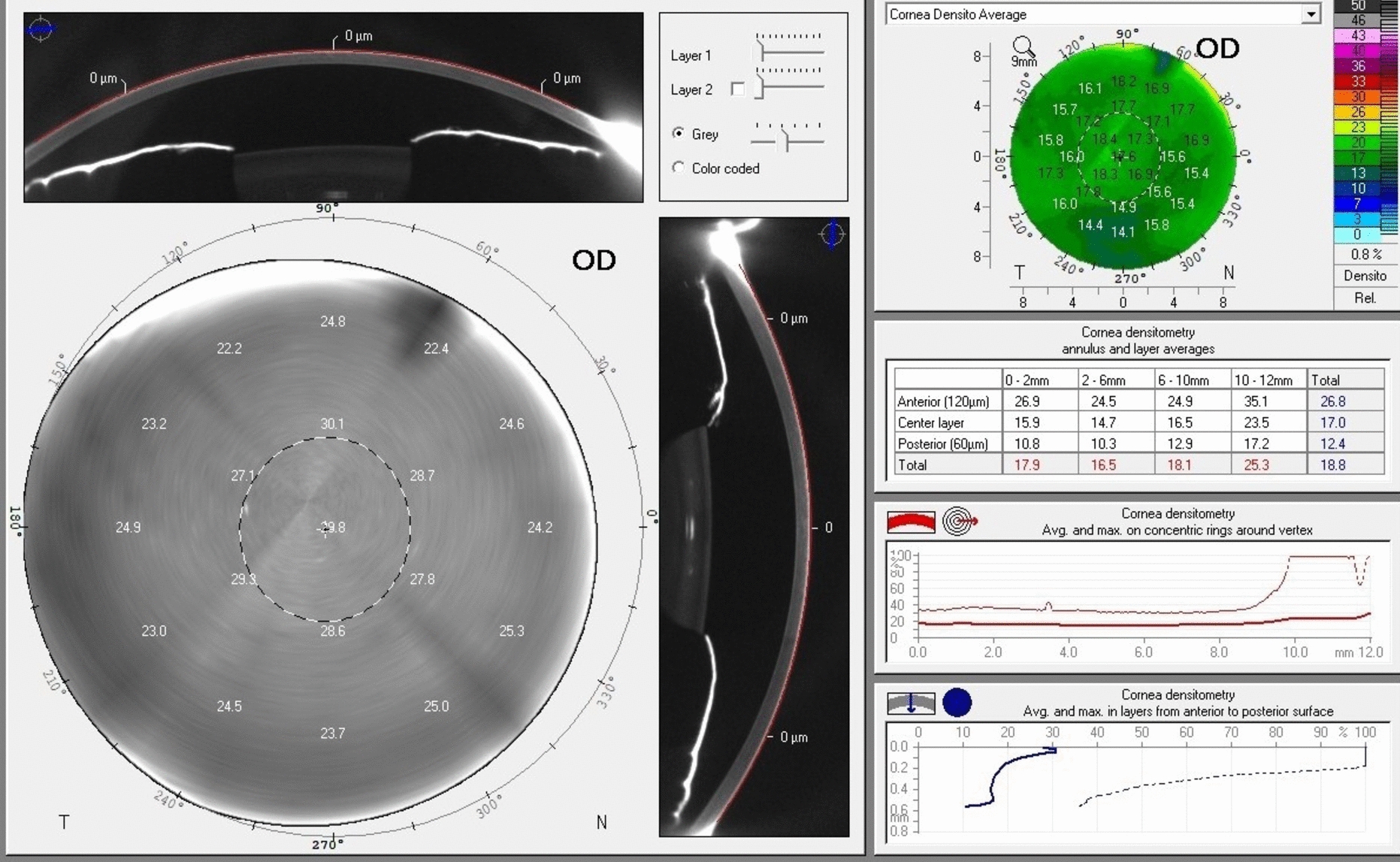
Task: Click the 2 - 6mm column header
Action: point(1116,380)
